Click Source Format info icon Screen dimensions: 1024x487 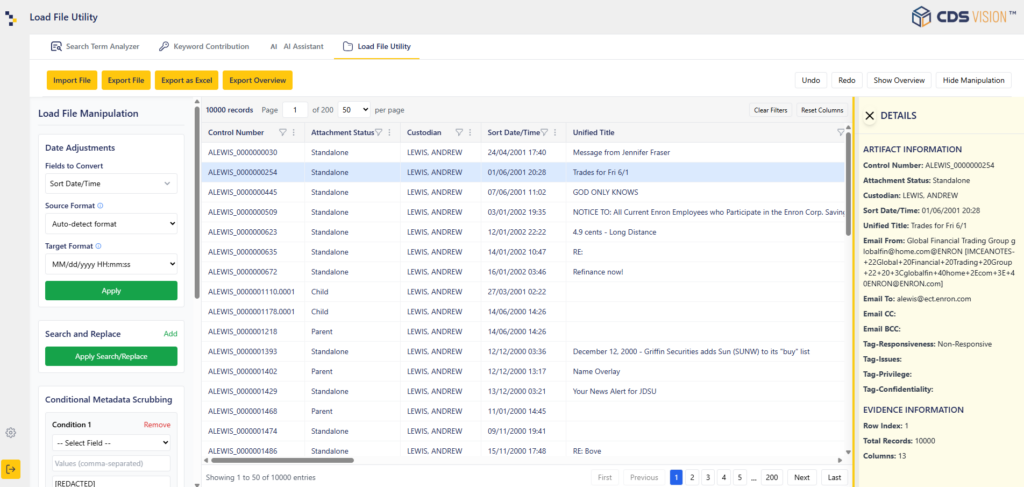click(x=100, y=206)
